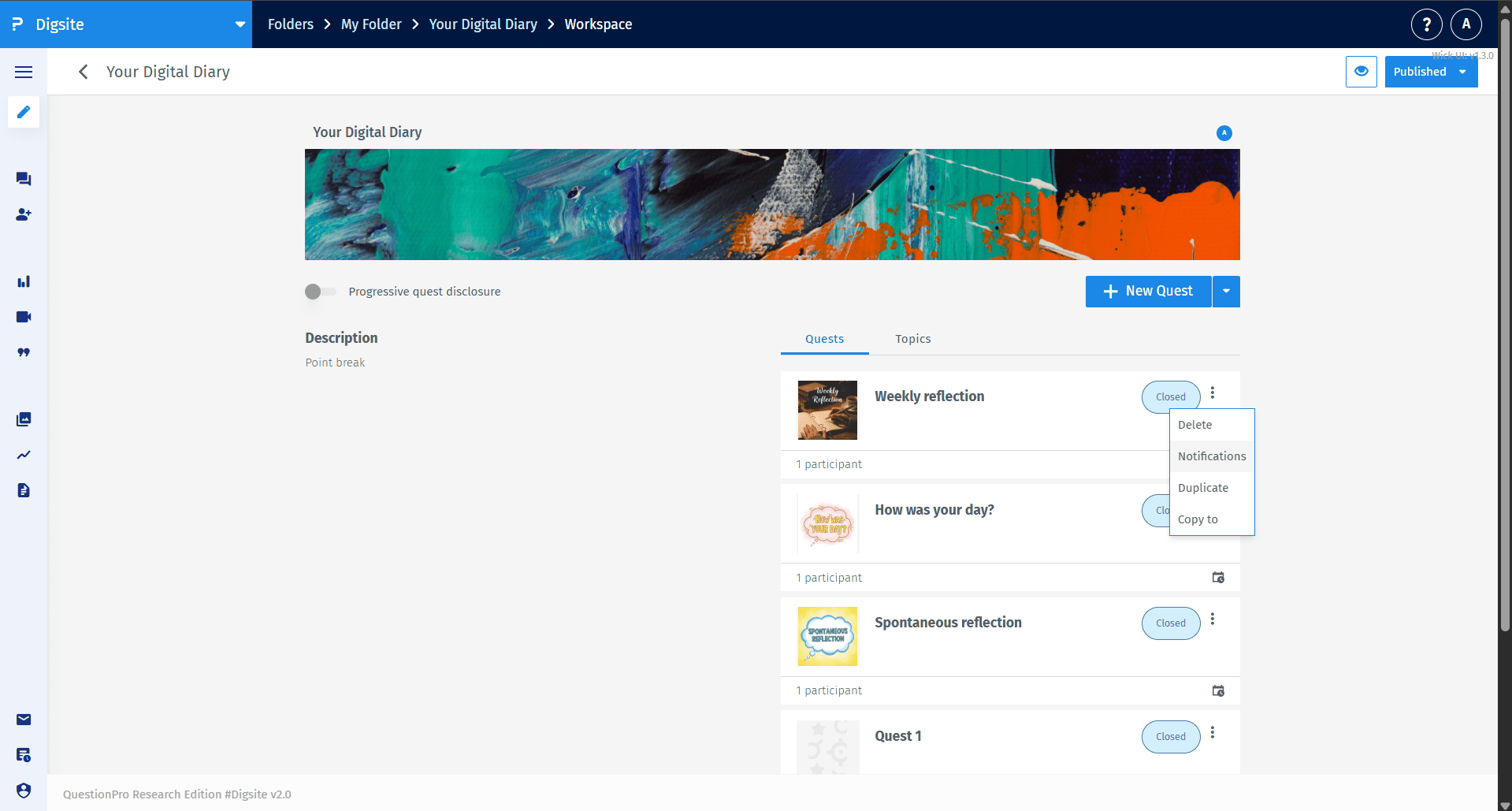
Task: Open Your Digital Diary breadcrumb link
Action: point(483,24)
